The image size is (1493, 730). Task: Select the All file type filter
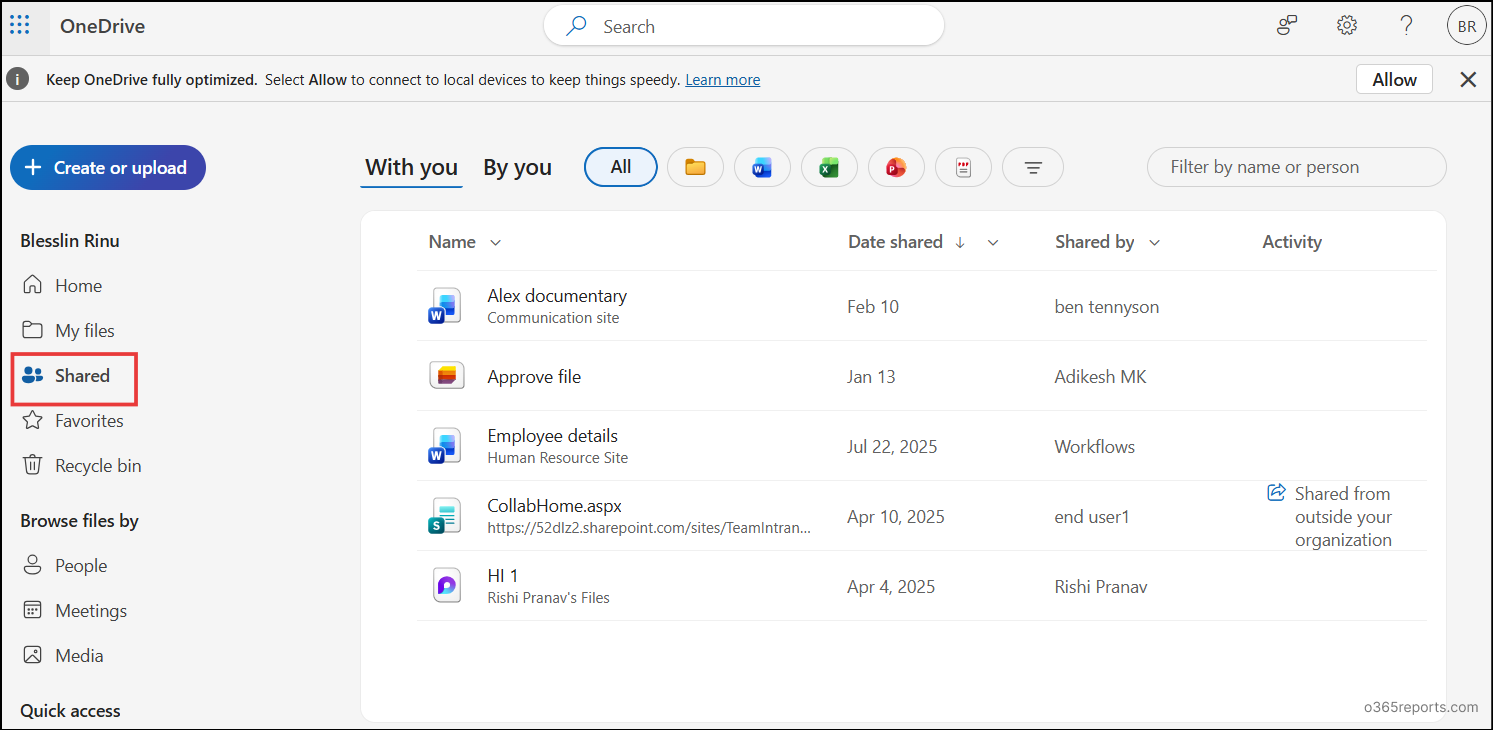coord(620,167)
